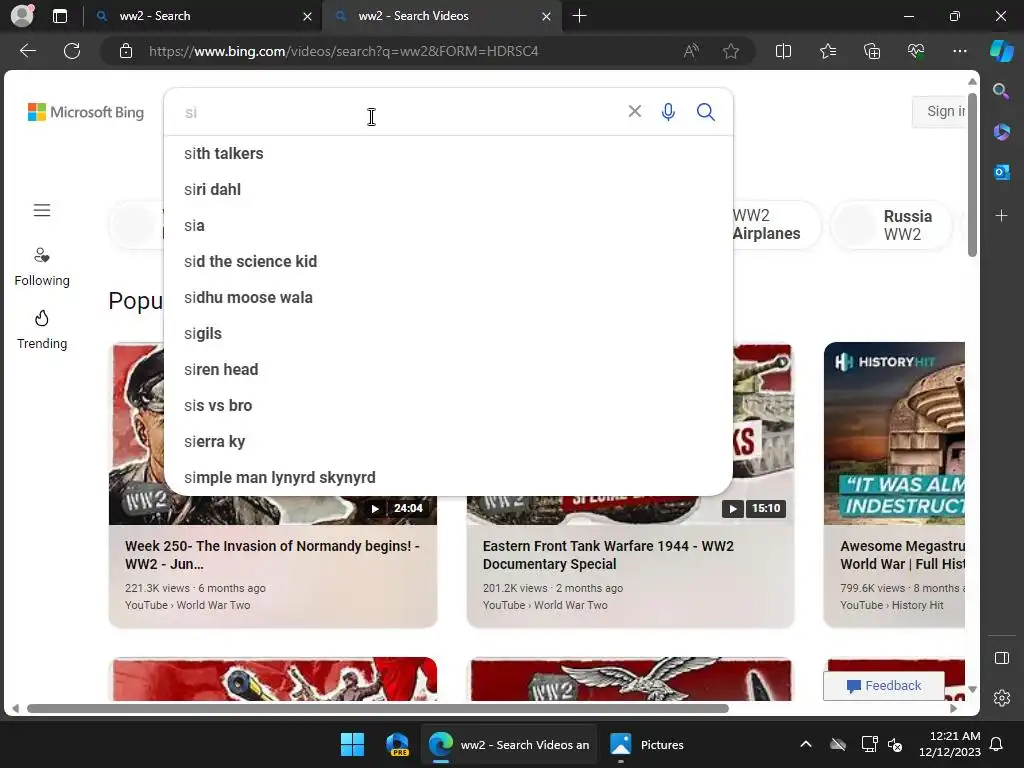1024x768 pixels.
Task: Open the Trending videos section
Action: point(42,330)
